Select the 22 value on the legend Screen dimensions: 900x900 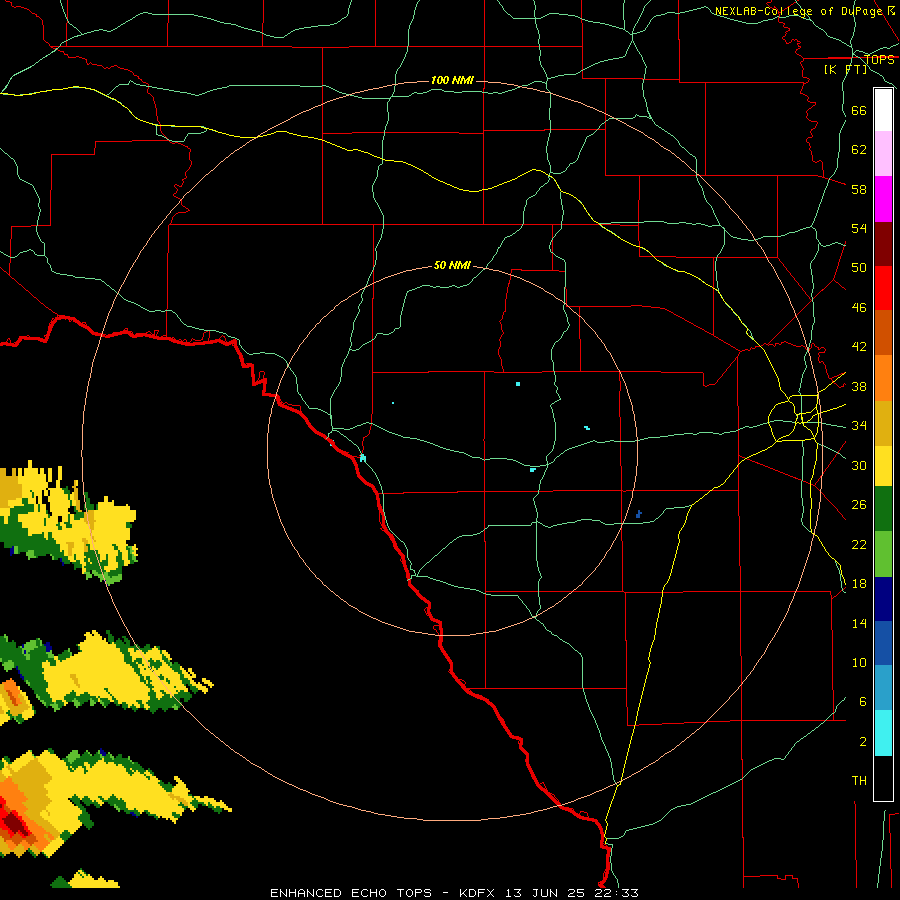point(859,544)
